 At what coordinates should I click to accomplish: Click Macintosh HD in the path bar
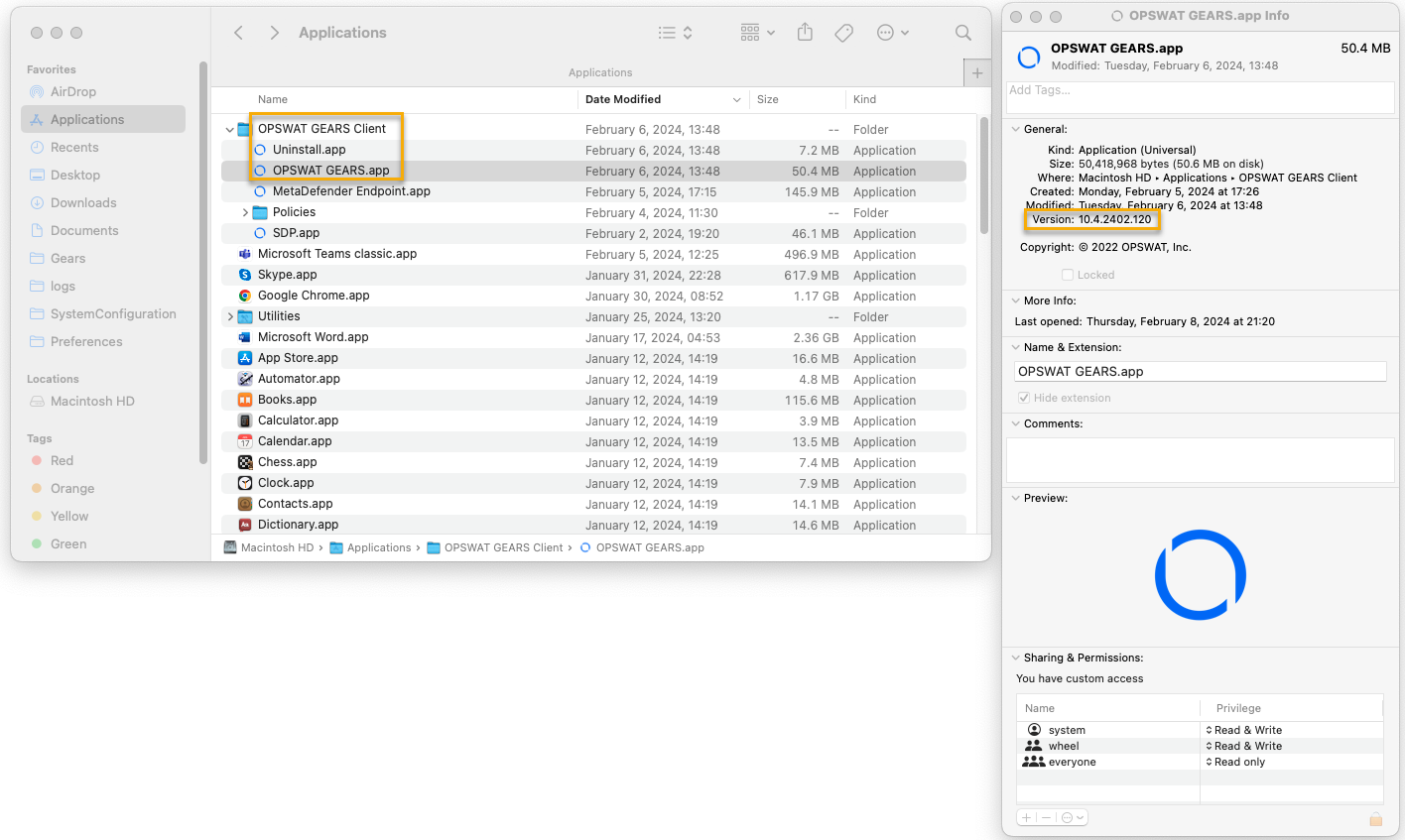pyautogui.click(x=269, y=547)
